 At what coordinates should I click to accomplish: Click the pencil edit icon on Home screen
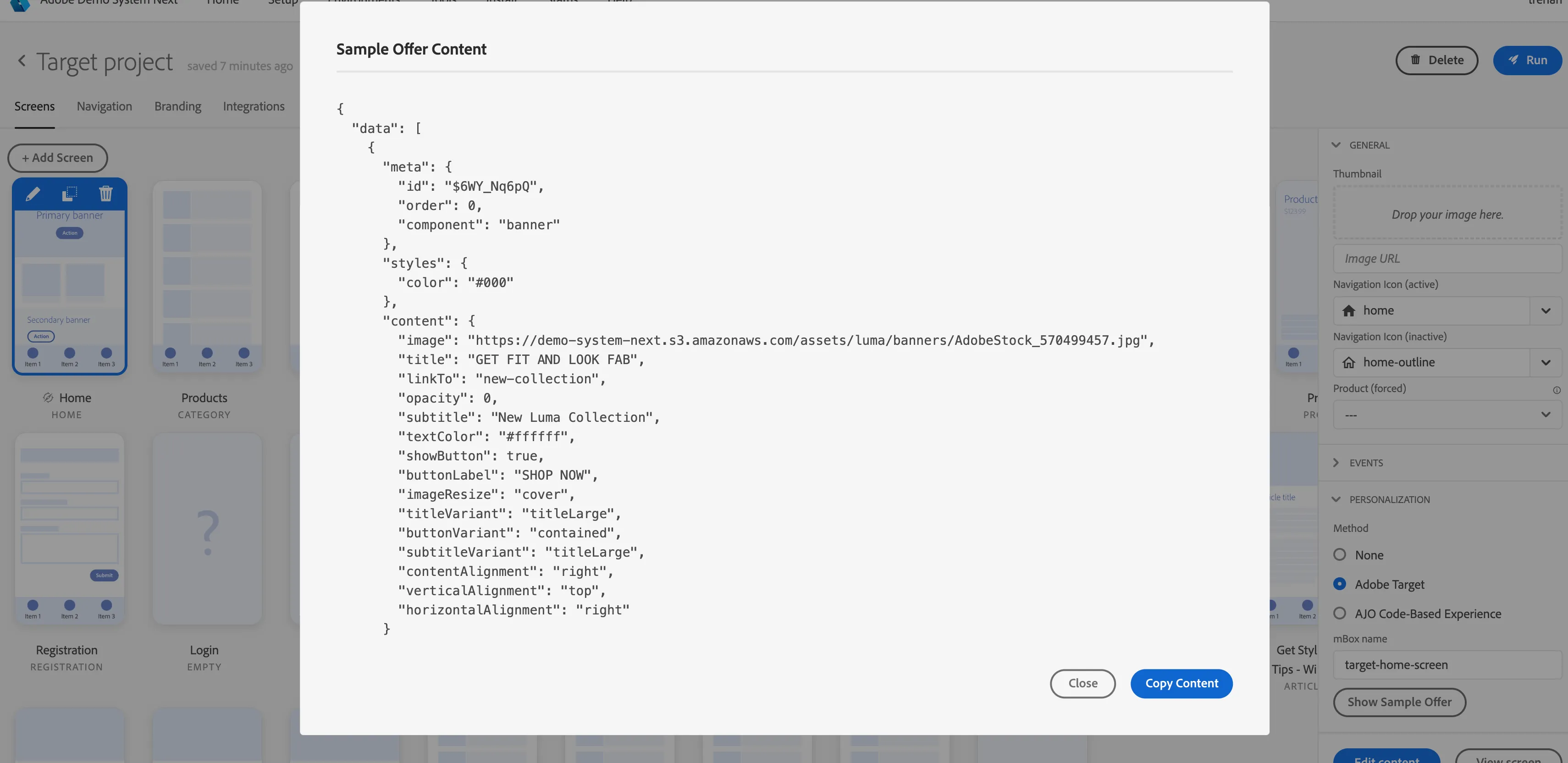click(x=33, y=194)
